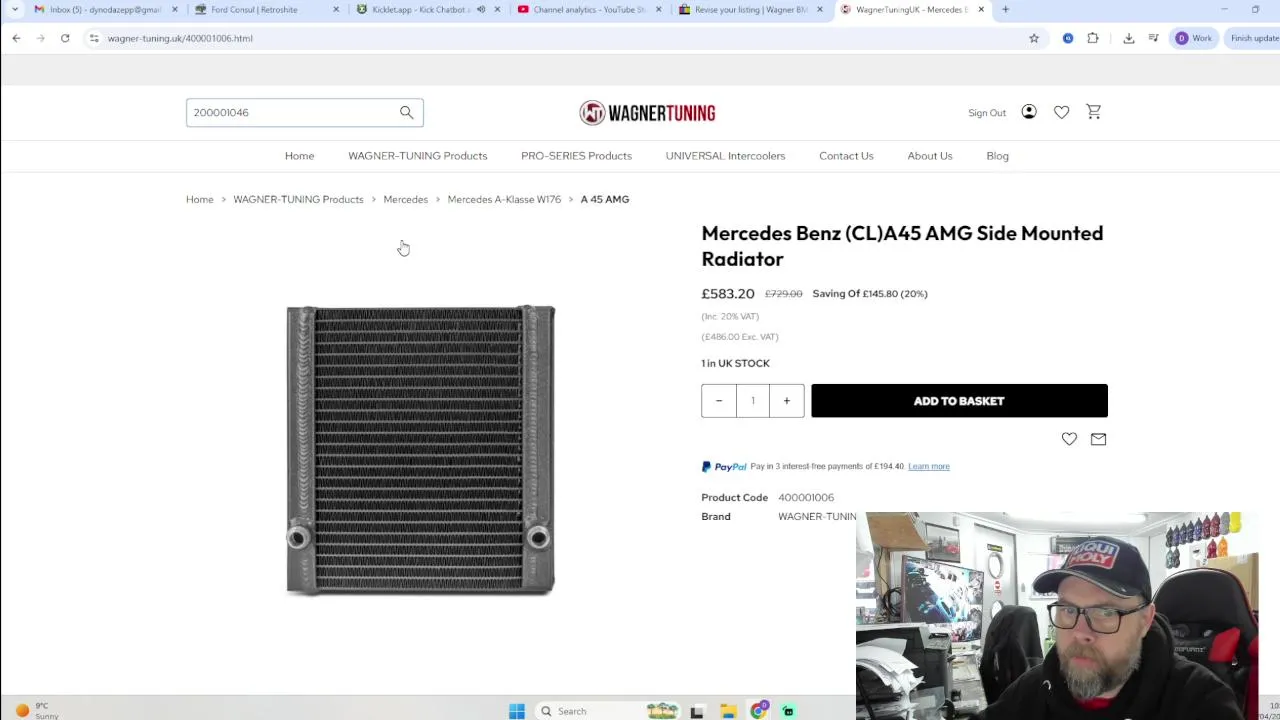Click the PayPal Learn more link

[x=929, y=466]
